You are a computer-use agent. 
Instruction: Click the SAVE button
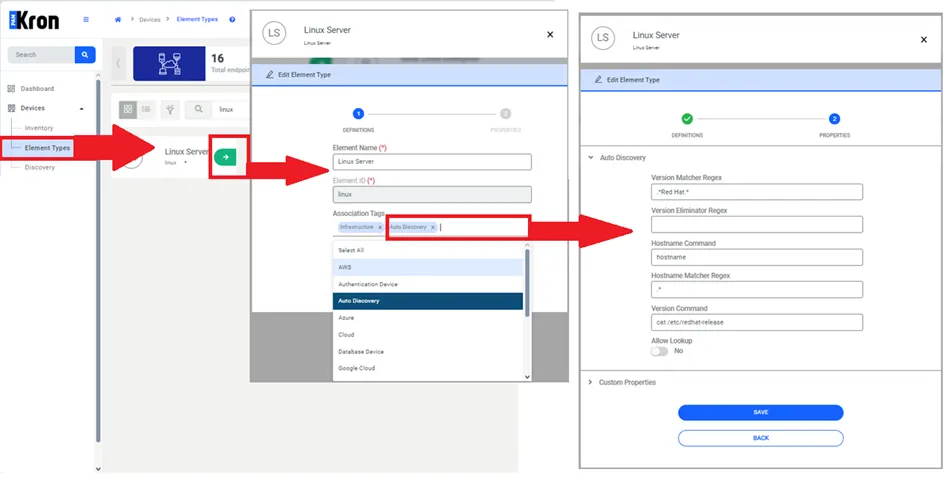(761, 412)
